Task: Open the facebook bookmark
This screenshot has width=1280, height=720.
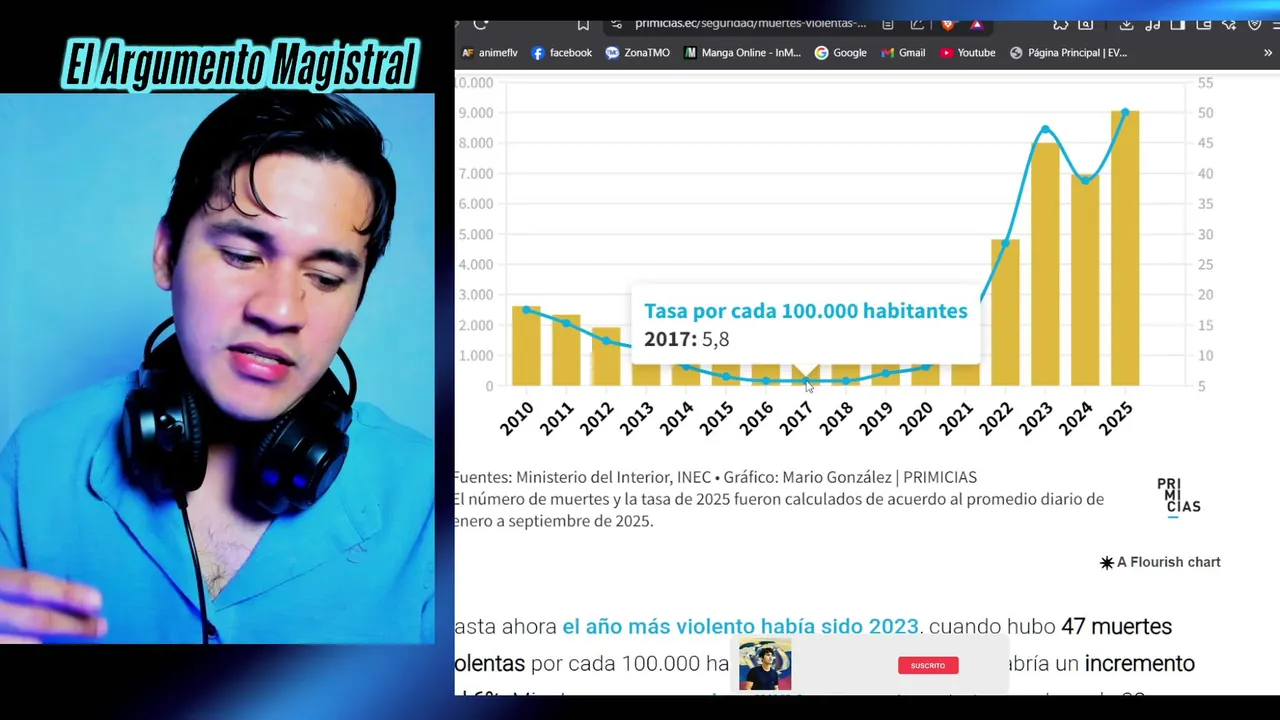Action: (561, 53)
